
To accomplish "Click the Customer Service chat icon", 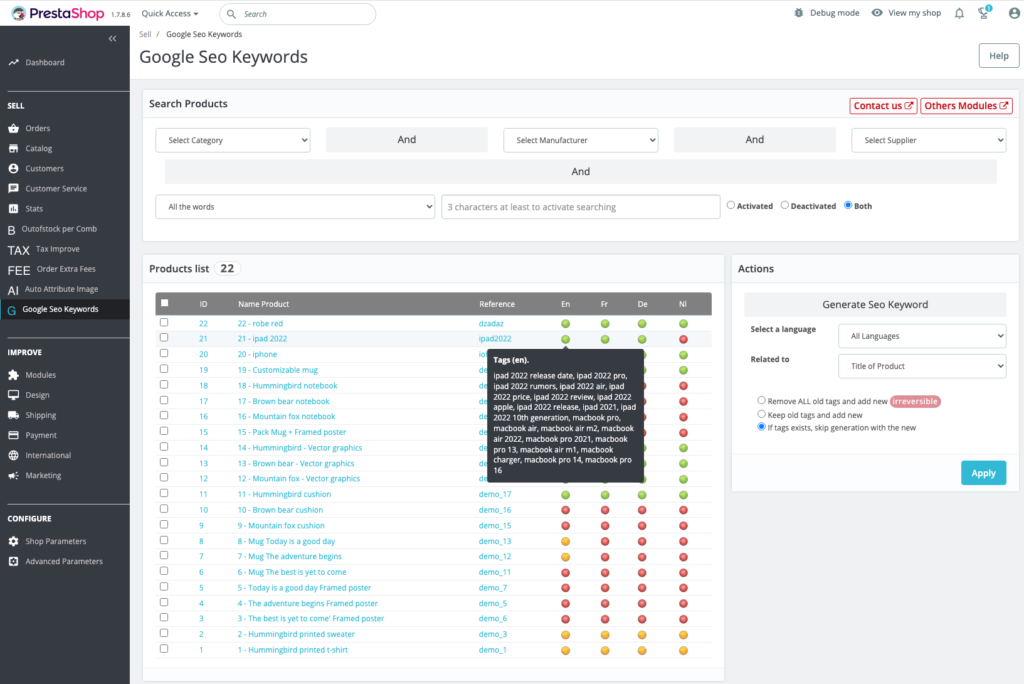I will (x=13, y=189).
